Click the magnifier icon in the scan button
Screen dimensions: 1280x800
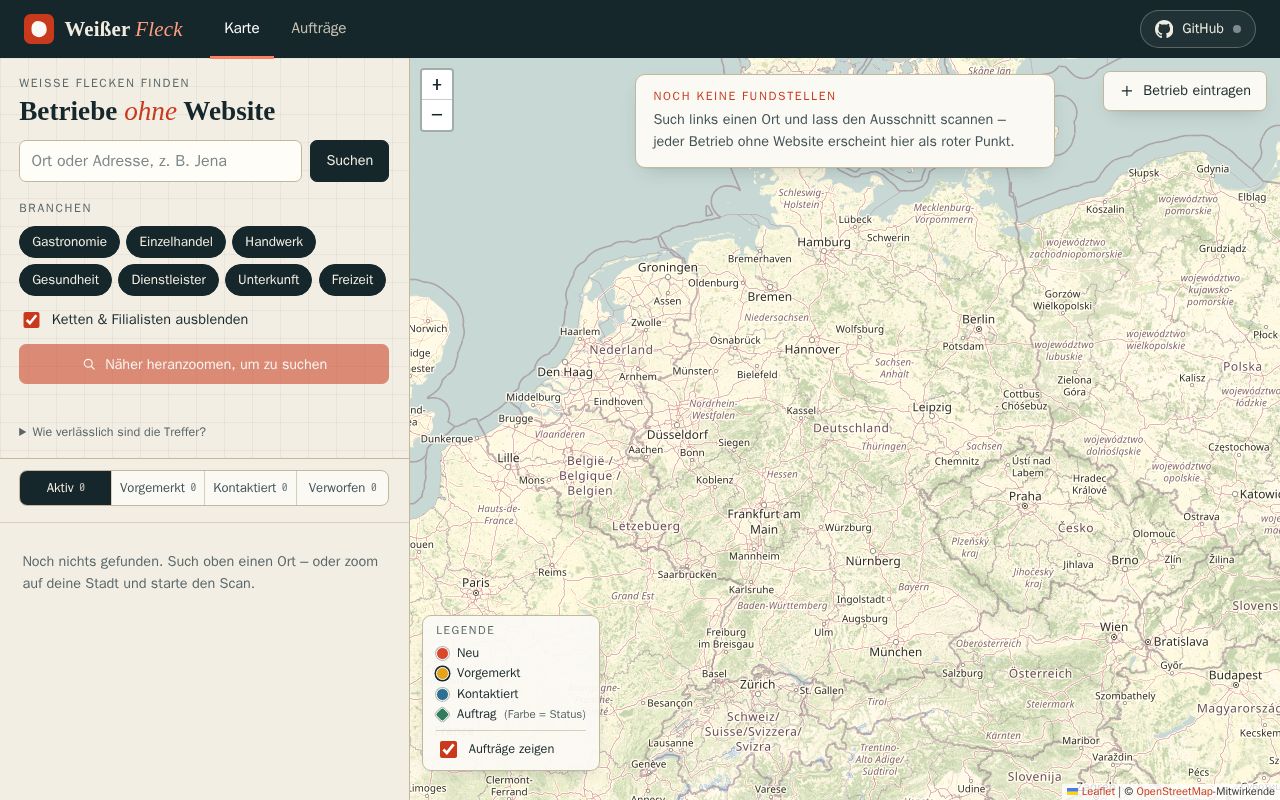tap(89, 365)
